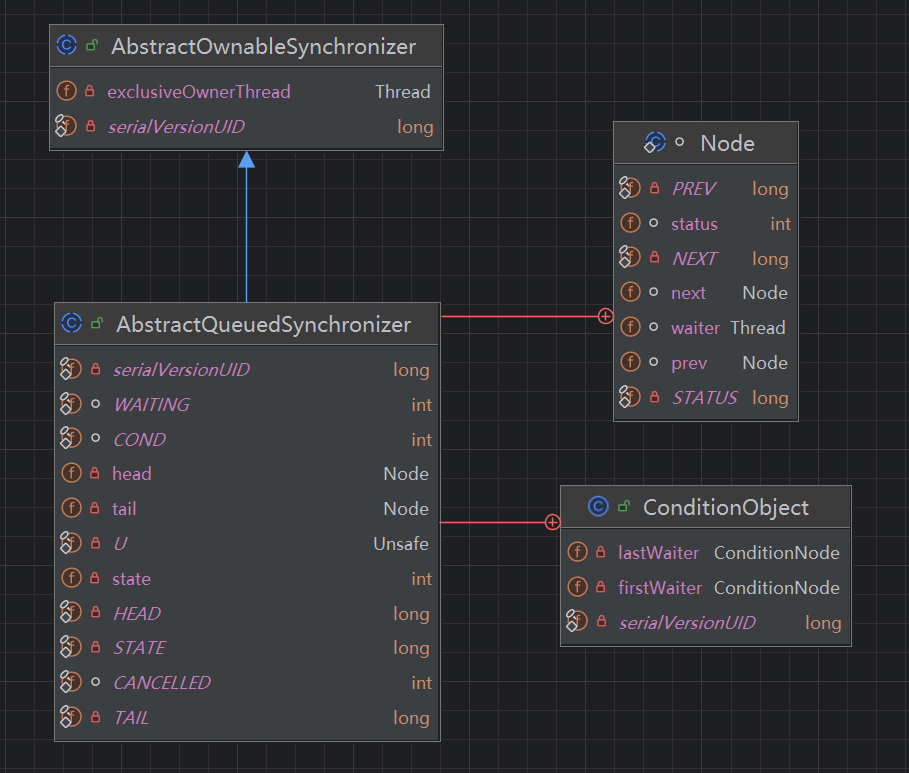909x773 pixels.
Task: Click the plus marker on the Node connector
Action: coord(605,316)
